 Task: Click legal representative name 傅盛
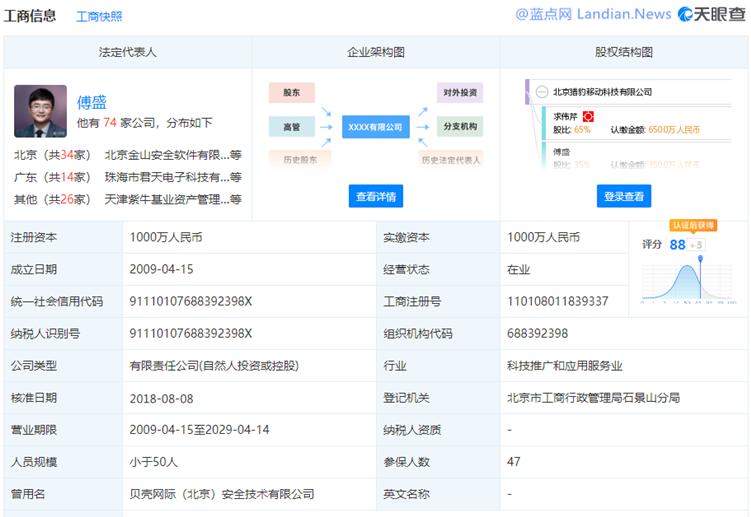[92, 102]
